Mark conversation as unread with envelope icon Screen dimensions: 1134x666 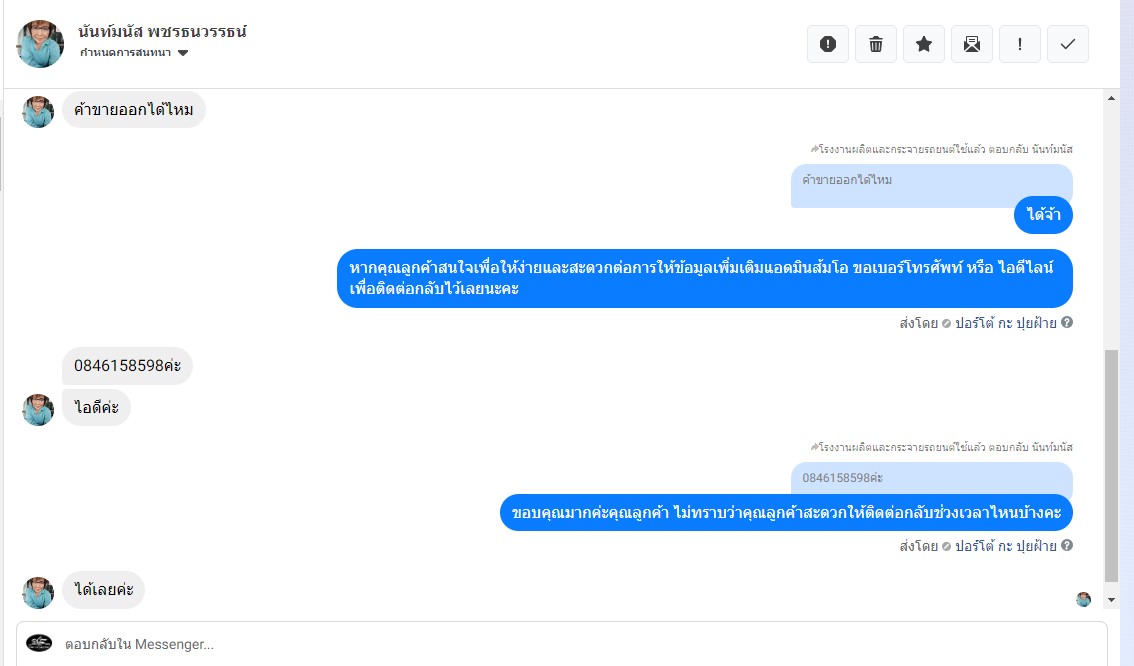[x=971, y=44]
